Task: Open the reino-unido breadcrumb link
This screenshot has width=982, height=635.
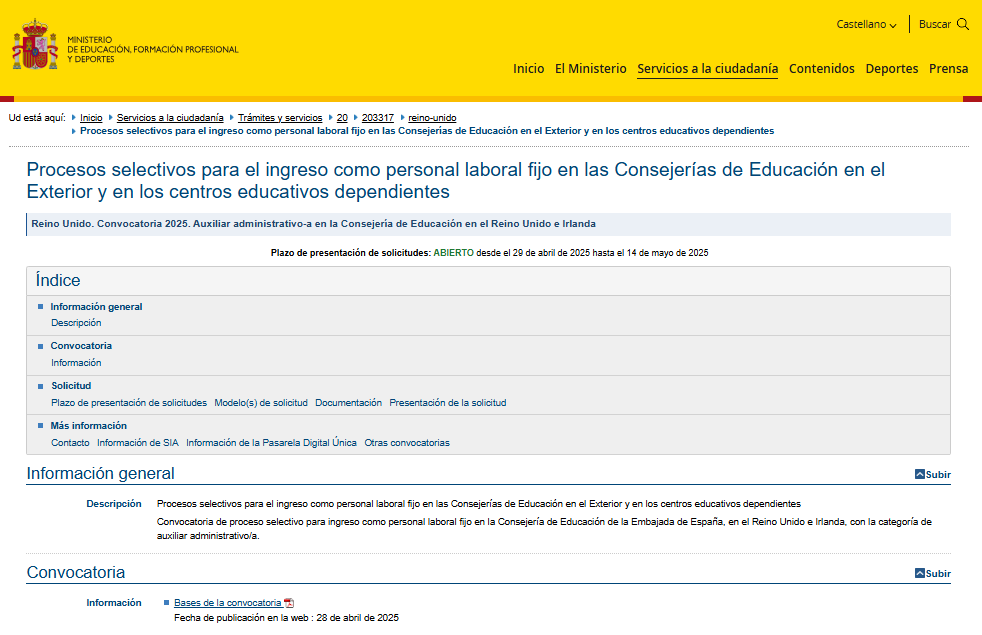Action: click(x=432, y=117)
